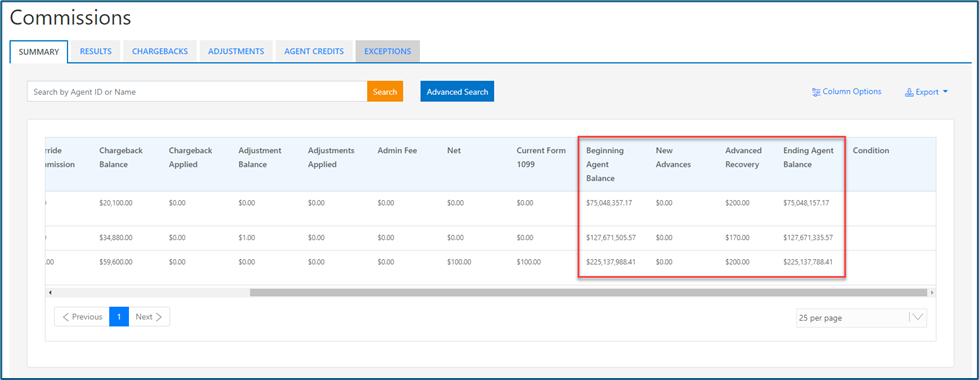Click the horizontal scrollbar thumb
The image size is (979, 380).
point(588,292)
